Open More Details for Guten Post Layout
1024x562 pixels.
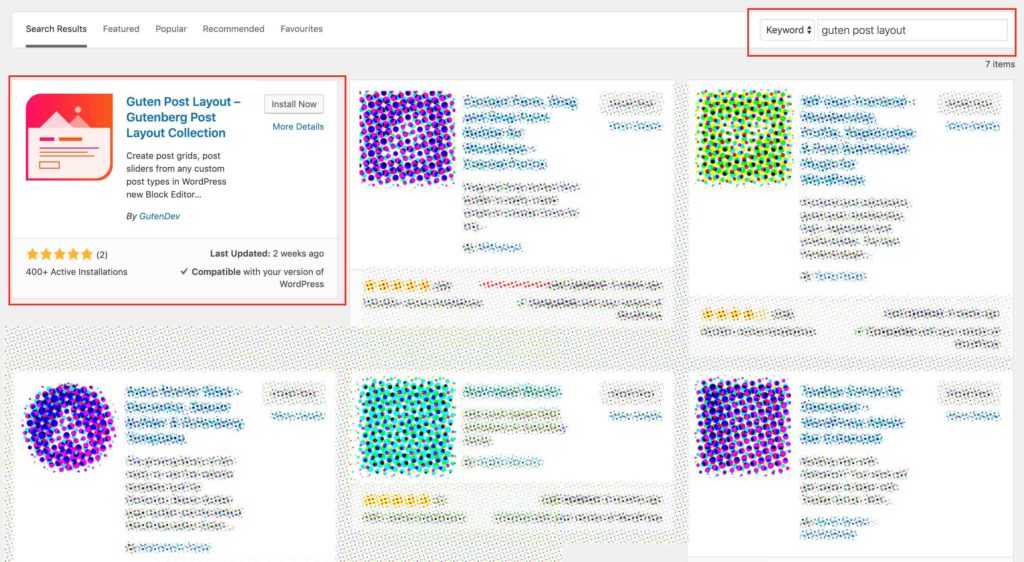pyautogui.click(x=298, y=127)
